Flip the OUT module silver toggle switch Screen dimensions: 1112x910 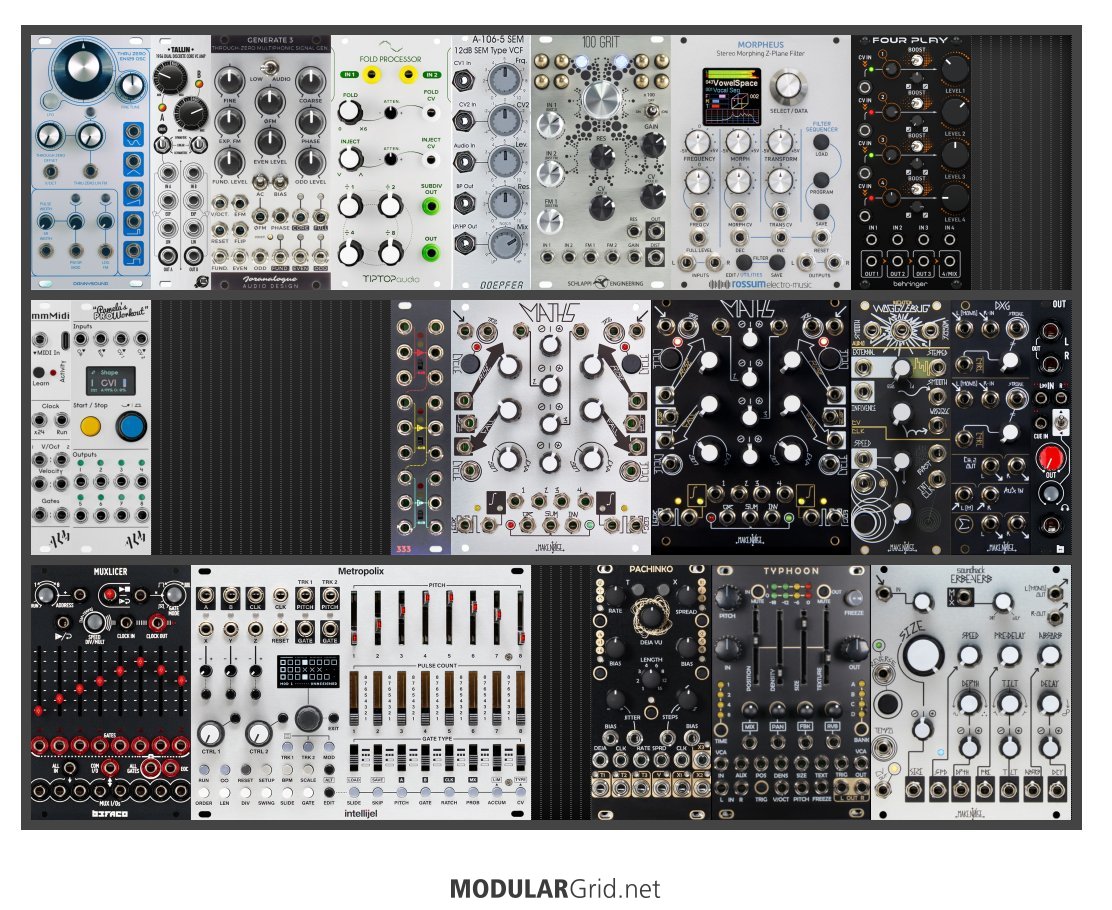pyautogui.click(x=1060, y=422)
